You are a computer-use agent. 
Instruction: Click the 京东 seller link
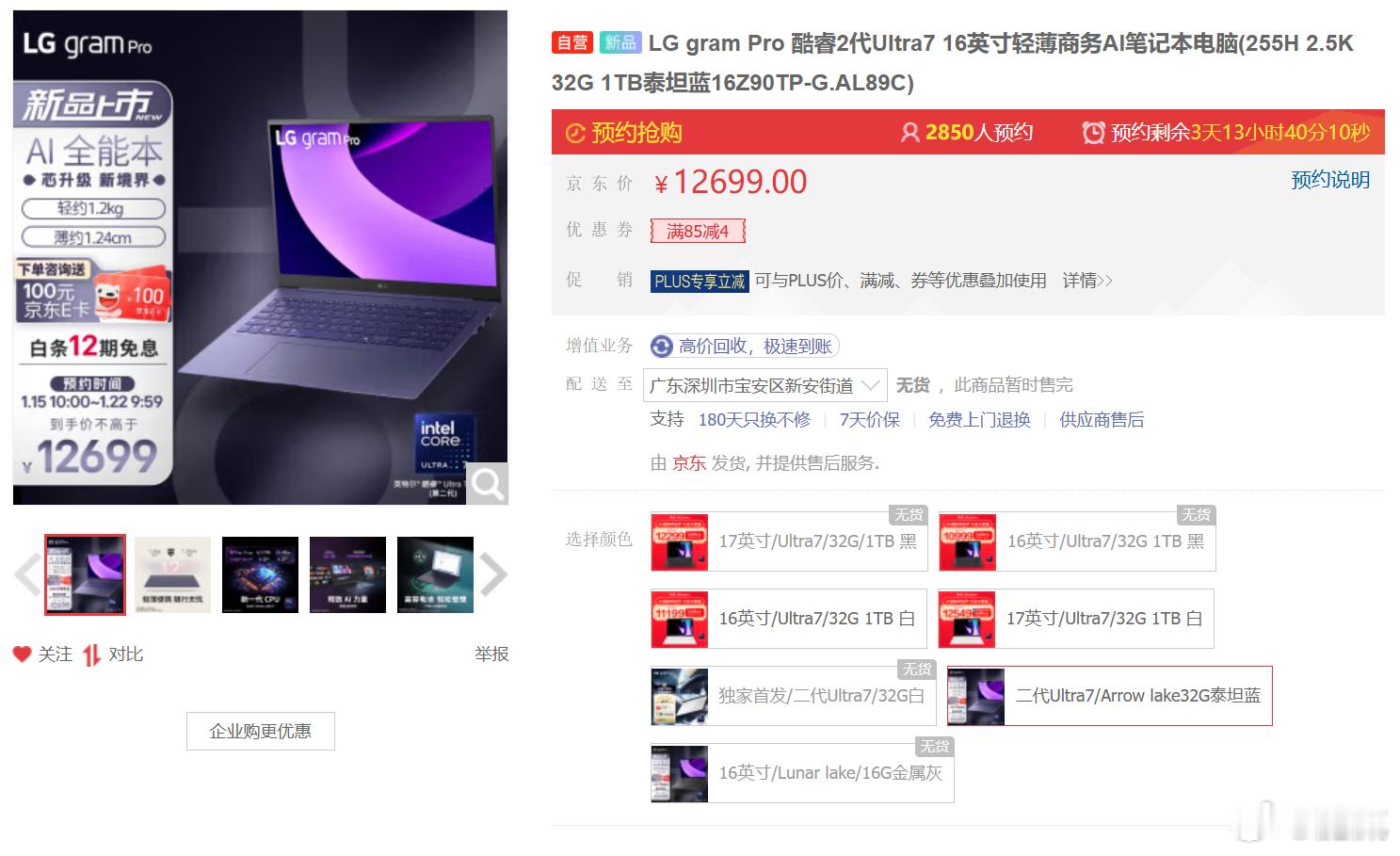(689, 463)
